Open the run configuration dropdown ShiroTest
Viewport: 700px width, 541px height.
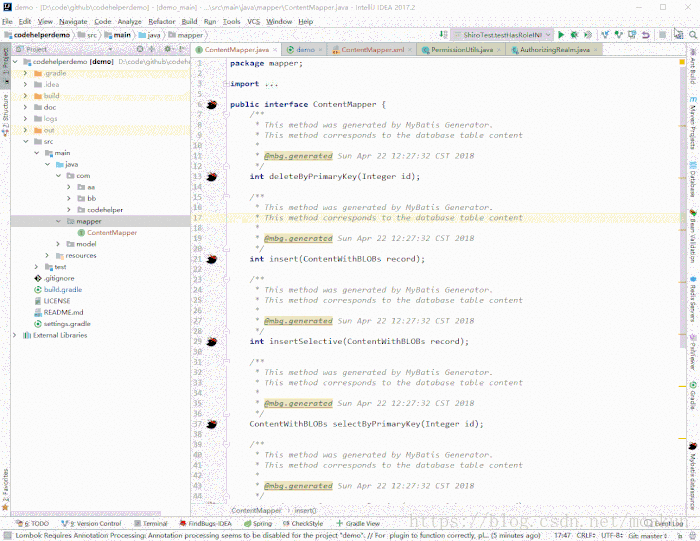click(x=502, y=35)
